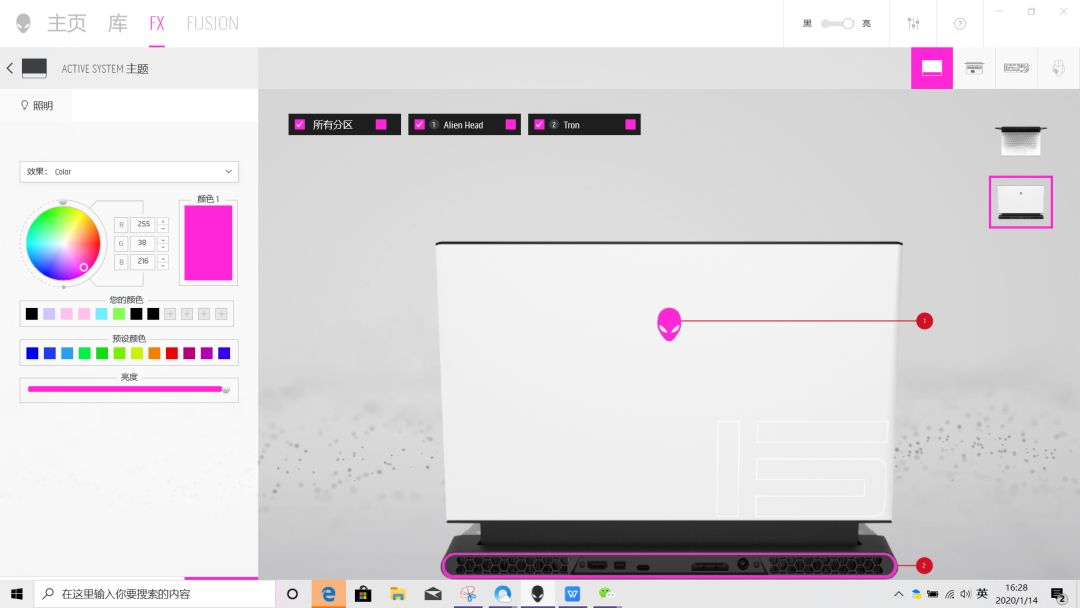The height and width of the screenshot is (608, 1080).
Task: Choose the yellow-green preset color
Action: [137, 353]
